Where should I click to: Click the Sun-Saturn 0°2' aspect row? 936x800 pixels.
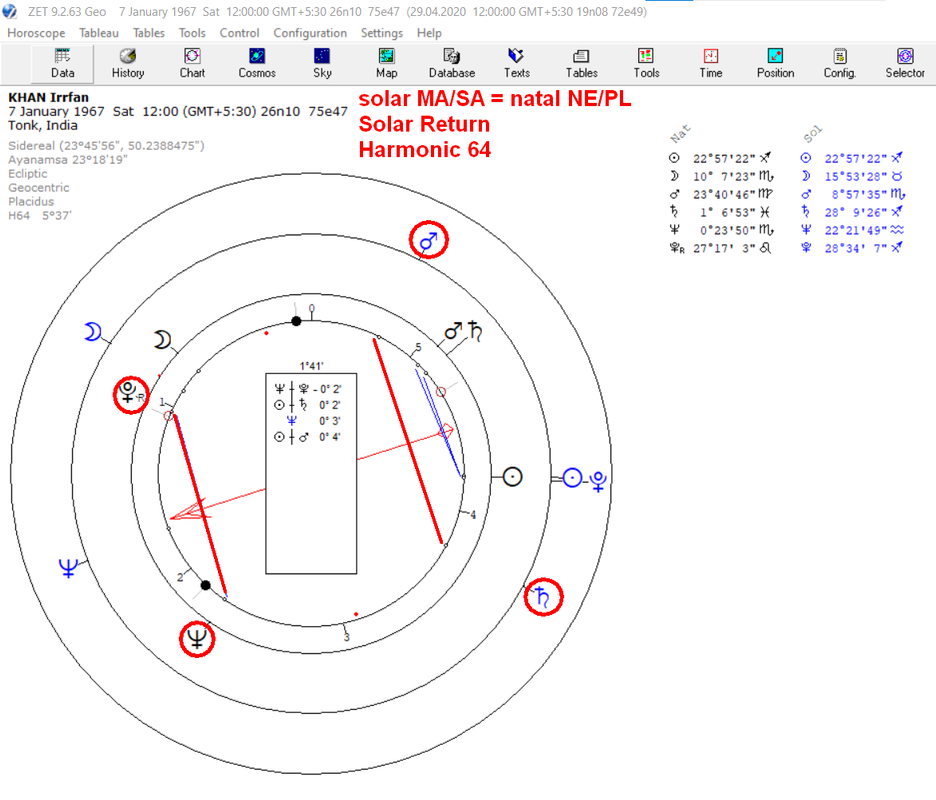point(307,405)
